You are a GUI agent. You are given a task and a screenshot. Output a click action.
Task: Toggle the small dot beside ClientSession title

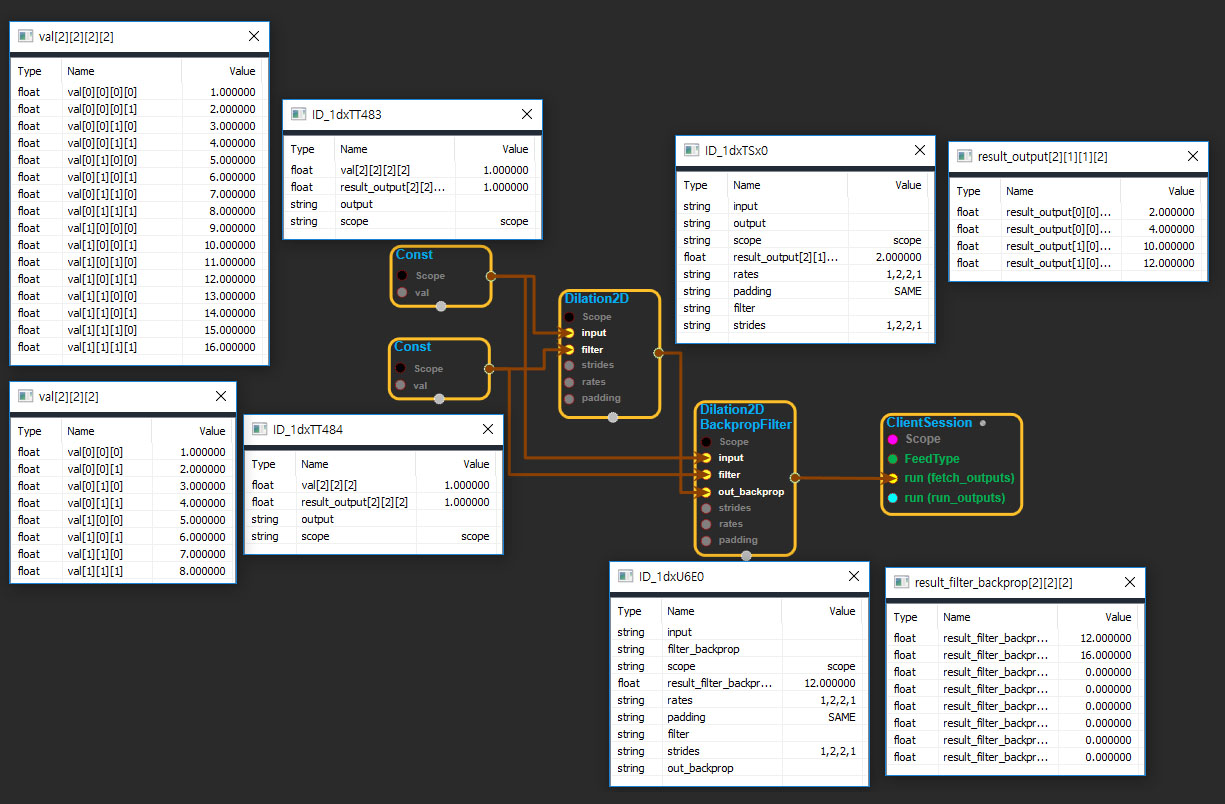click(982, 423)
